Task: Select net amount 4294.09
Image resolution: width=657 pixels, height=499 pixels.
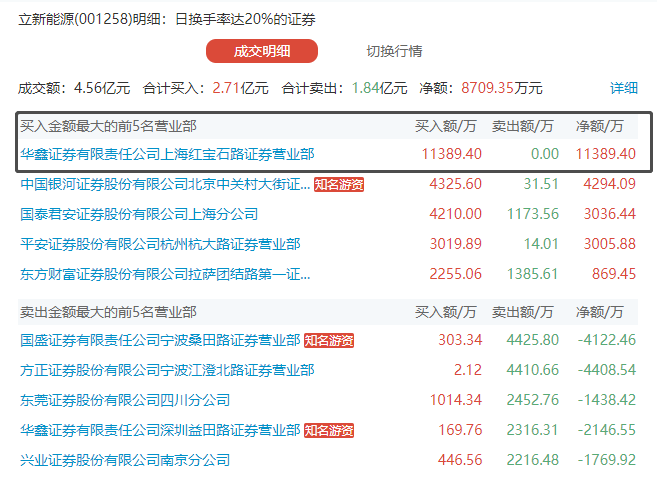Action: click(x=610, y=184)
